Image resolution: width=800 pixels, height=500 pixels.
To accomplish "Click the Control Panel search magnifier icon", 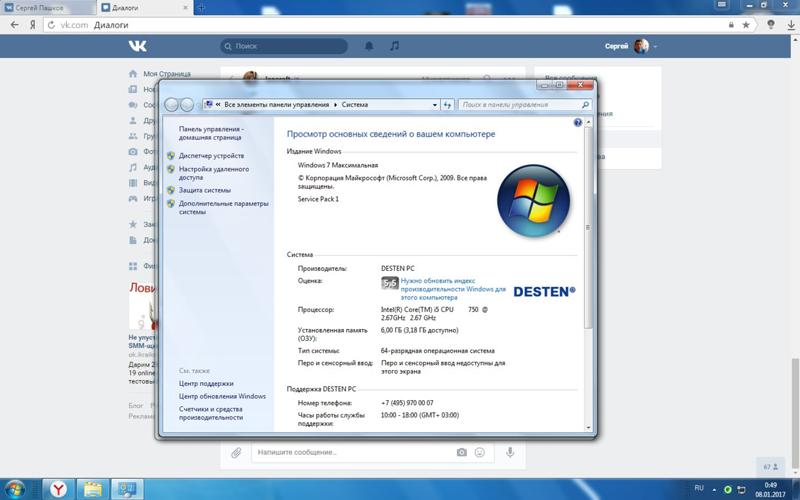I will (586, 105).
